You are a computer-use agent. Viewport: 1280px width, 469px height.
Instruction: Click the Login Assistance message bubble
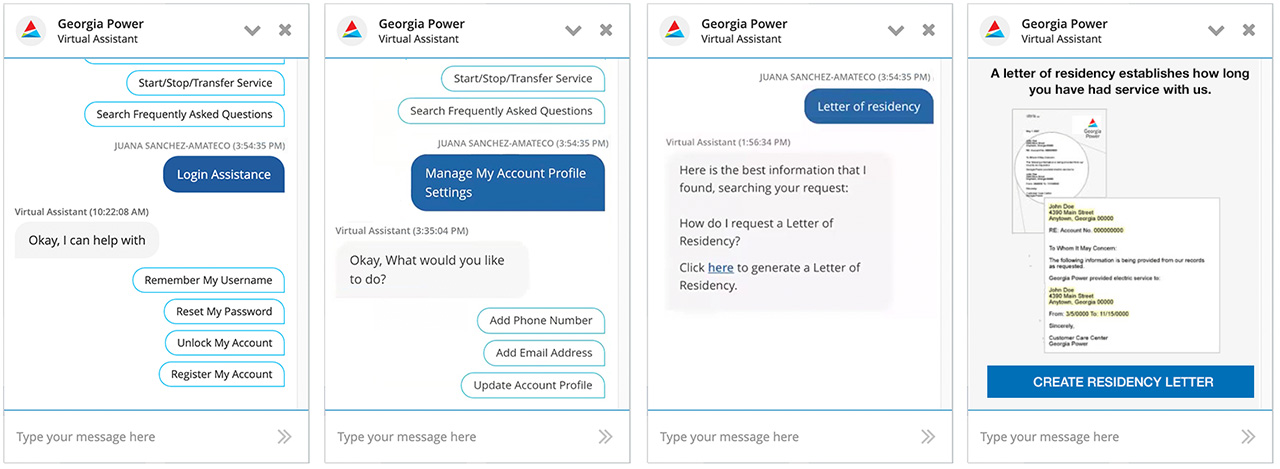coord(224,174)
